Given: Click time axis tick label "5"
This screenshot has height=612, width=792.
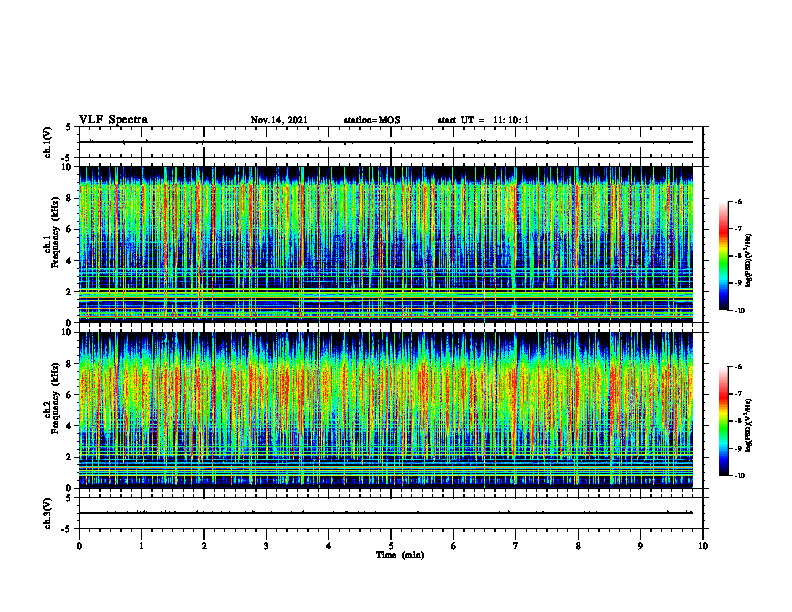Looking at the screenshot, I should (x=391, y=546).
